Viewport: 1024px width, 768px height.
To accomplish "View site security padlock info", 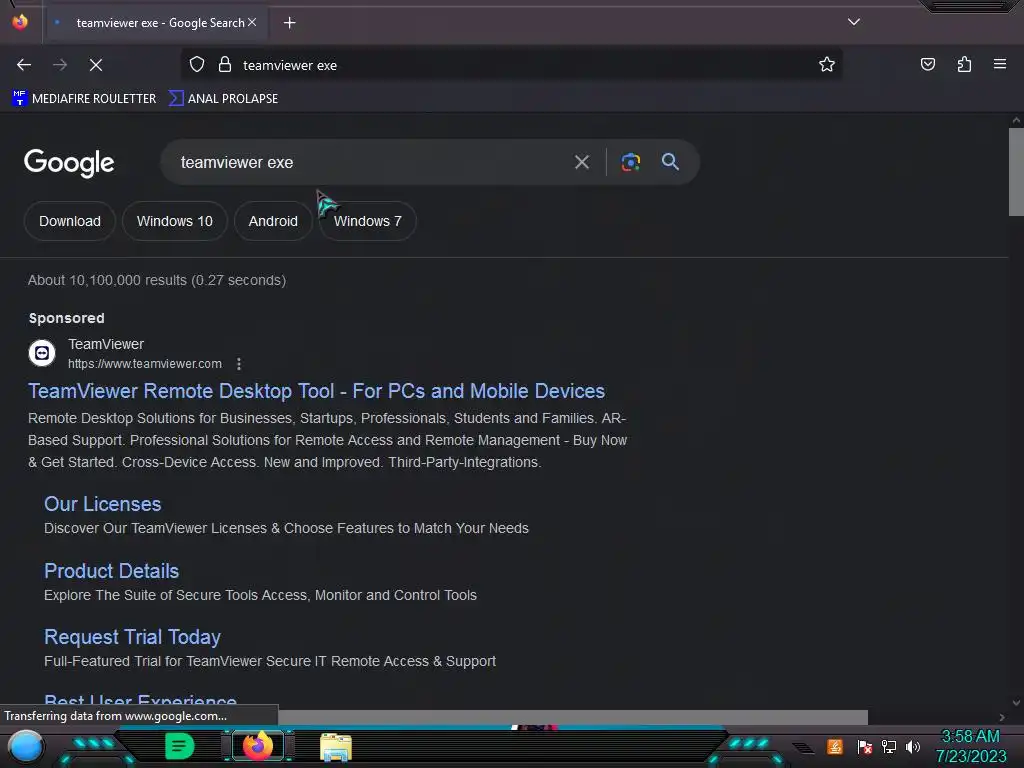I will pos(225,64).
